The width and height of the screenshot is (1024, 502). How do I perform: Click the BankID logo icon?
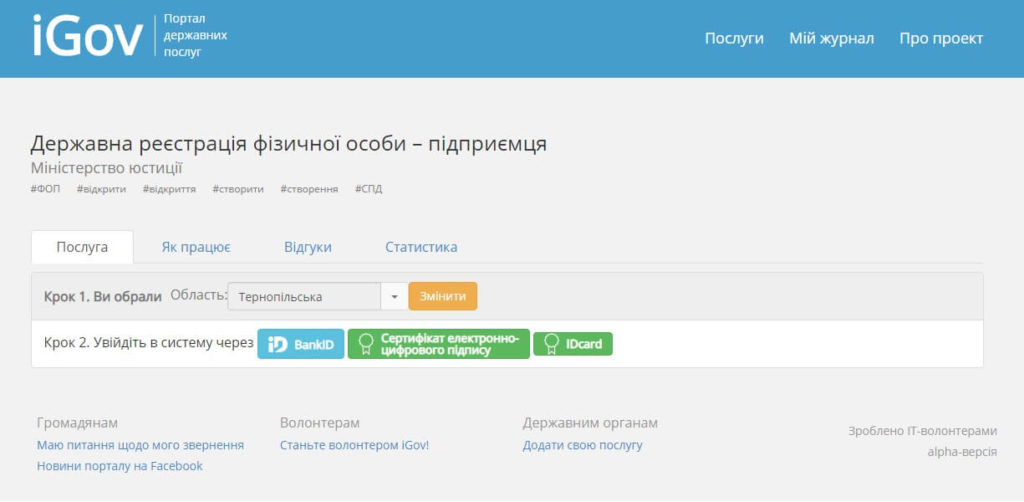point(278,344)
